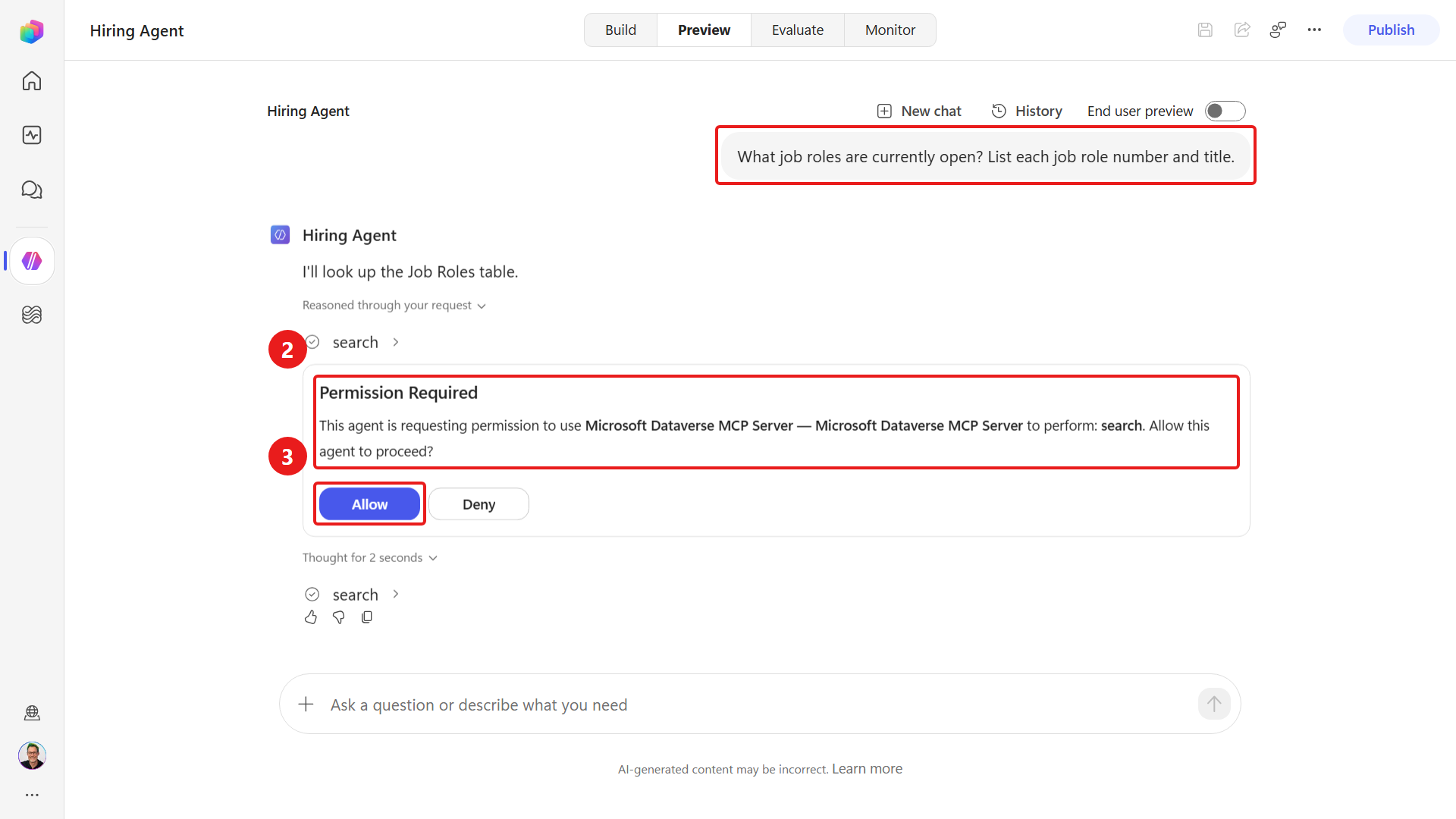Select the active agent icon in sidebar
This screenshot has width=1456, height=819.
[32, 261]
